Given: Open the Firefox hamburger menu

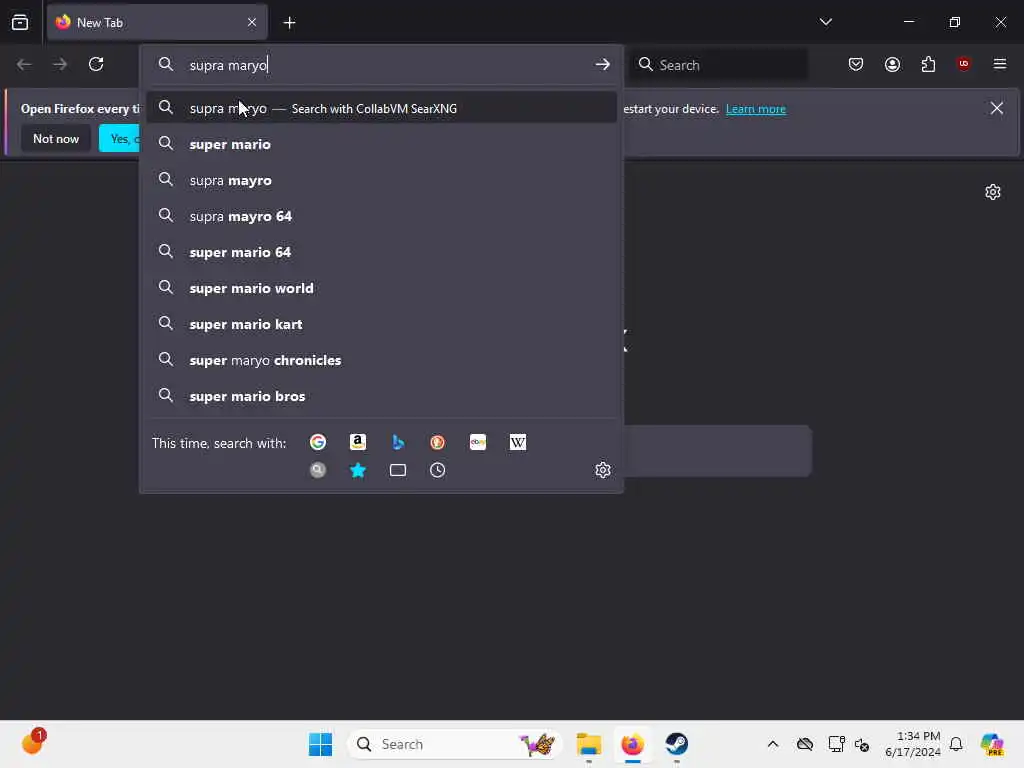Looking at the screenshot, I should [999, 64].
